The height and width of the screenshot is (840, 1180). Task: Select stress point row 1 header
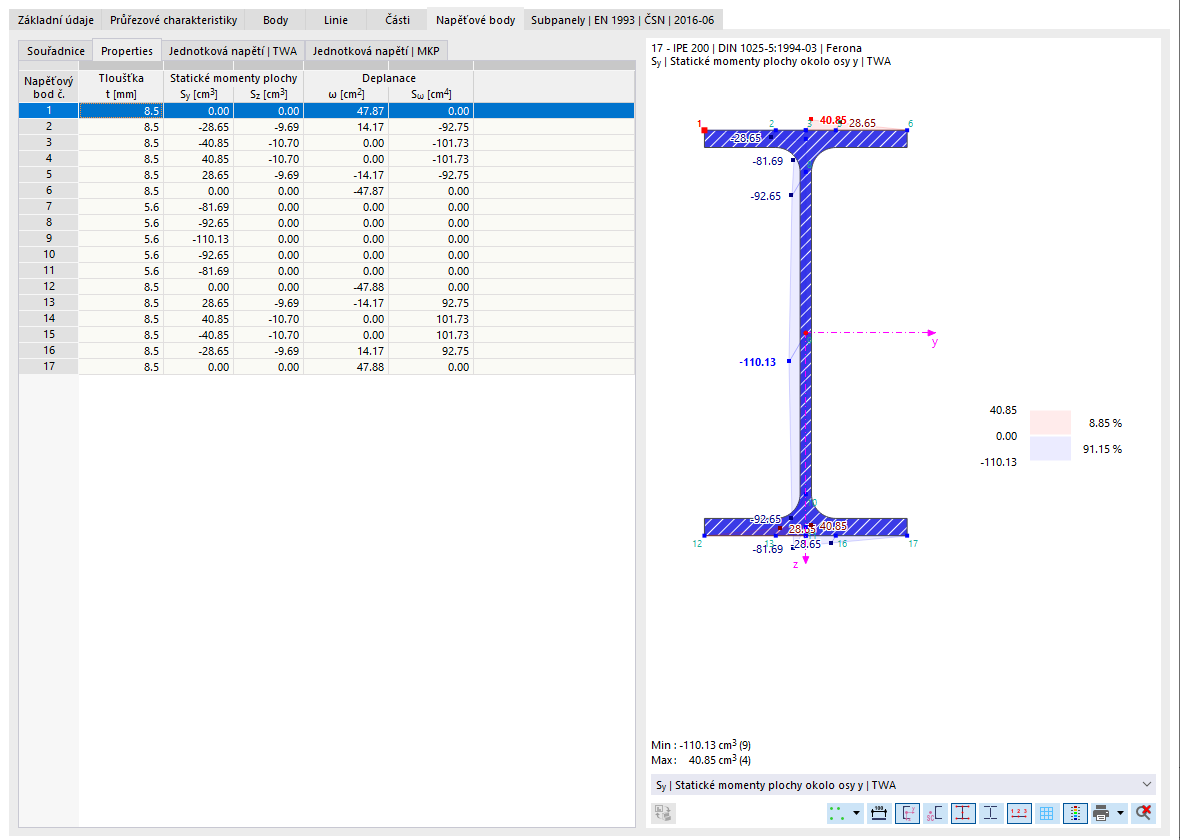[49, 111]
